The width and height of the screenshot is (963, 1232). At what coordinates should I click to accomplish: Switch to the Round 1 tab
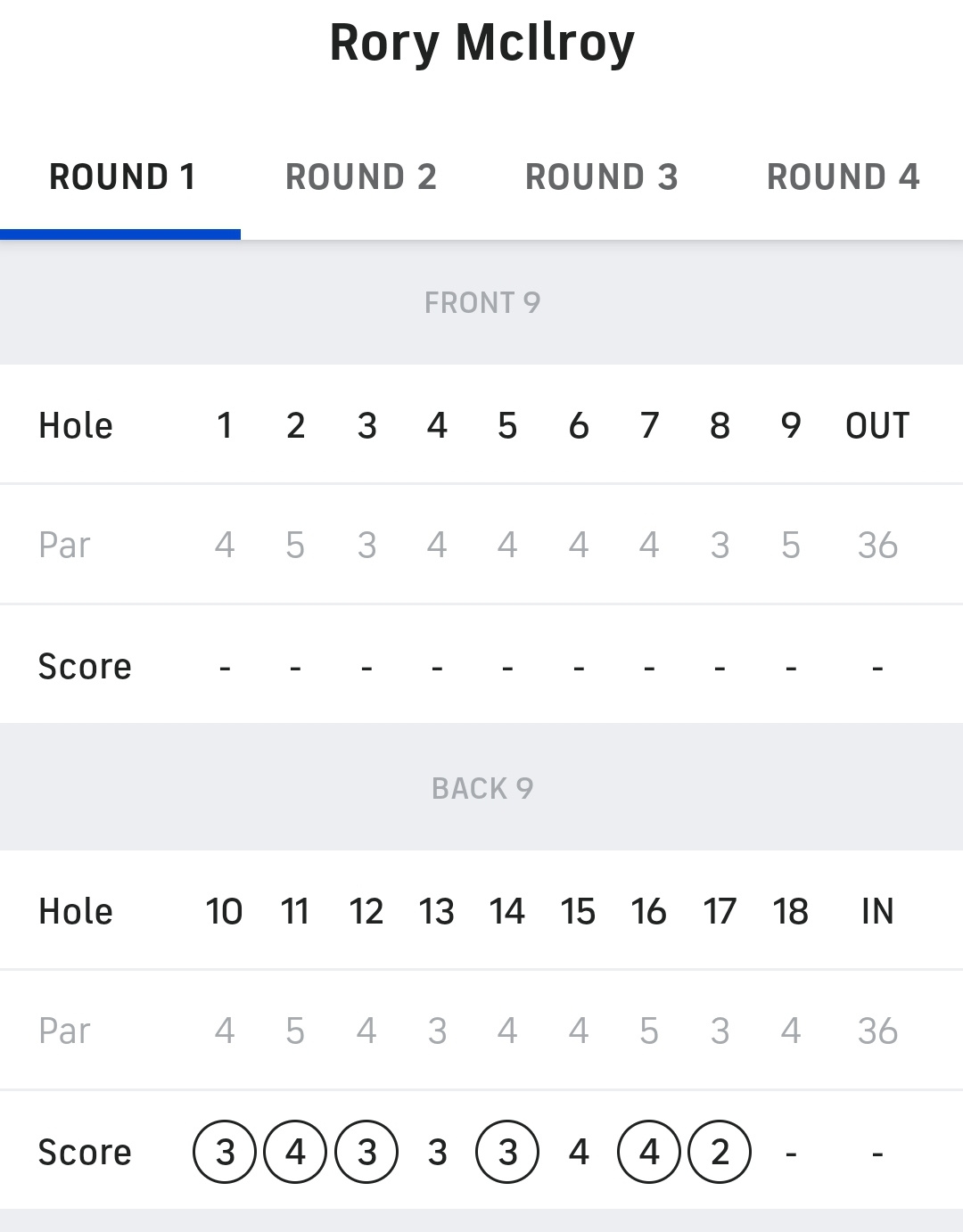click(x=121, y=177)
